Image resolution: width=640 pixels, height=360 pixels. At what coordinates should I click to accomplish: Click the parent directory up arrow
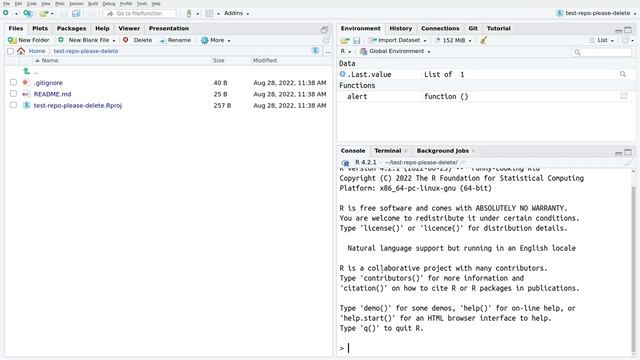(x=27, y=71)
